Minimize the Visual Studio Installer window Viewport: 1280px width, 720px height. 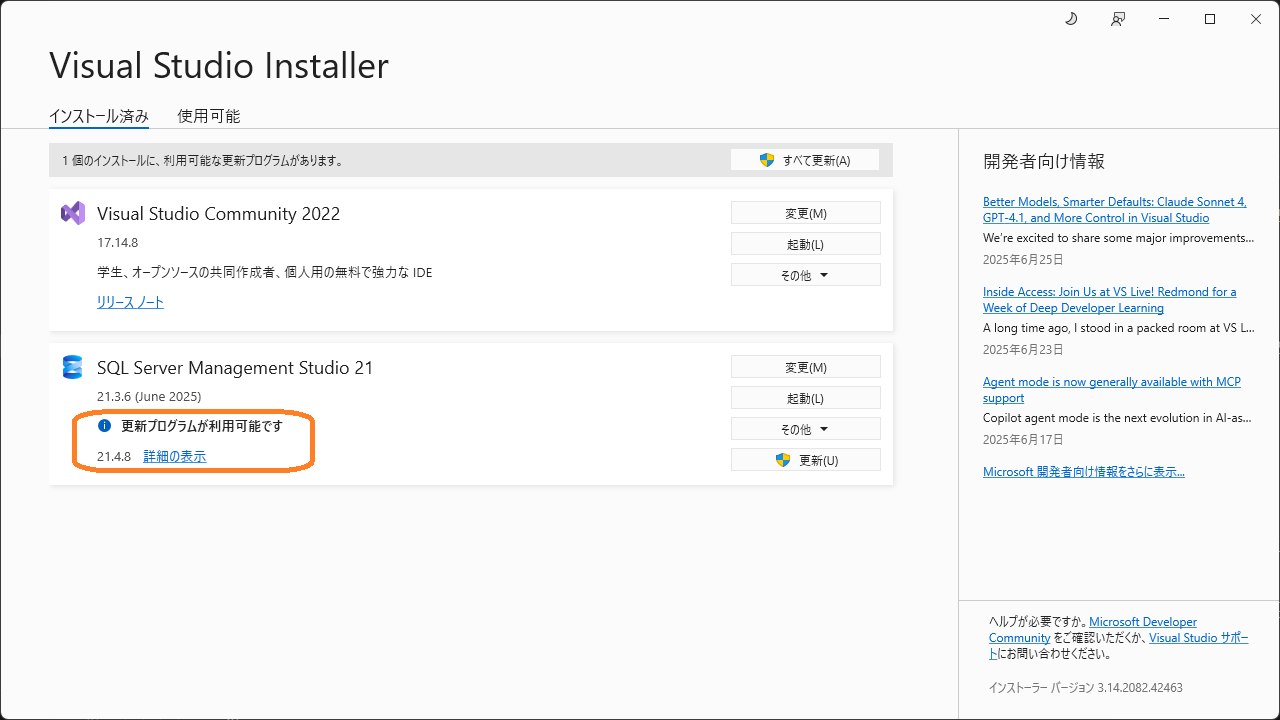pyautogui.click(x=1164, y=19)
